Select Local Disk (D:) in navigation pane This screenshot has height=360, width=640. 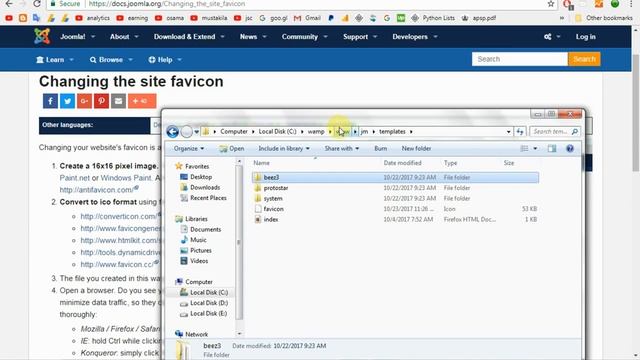click(204, 303)
